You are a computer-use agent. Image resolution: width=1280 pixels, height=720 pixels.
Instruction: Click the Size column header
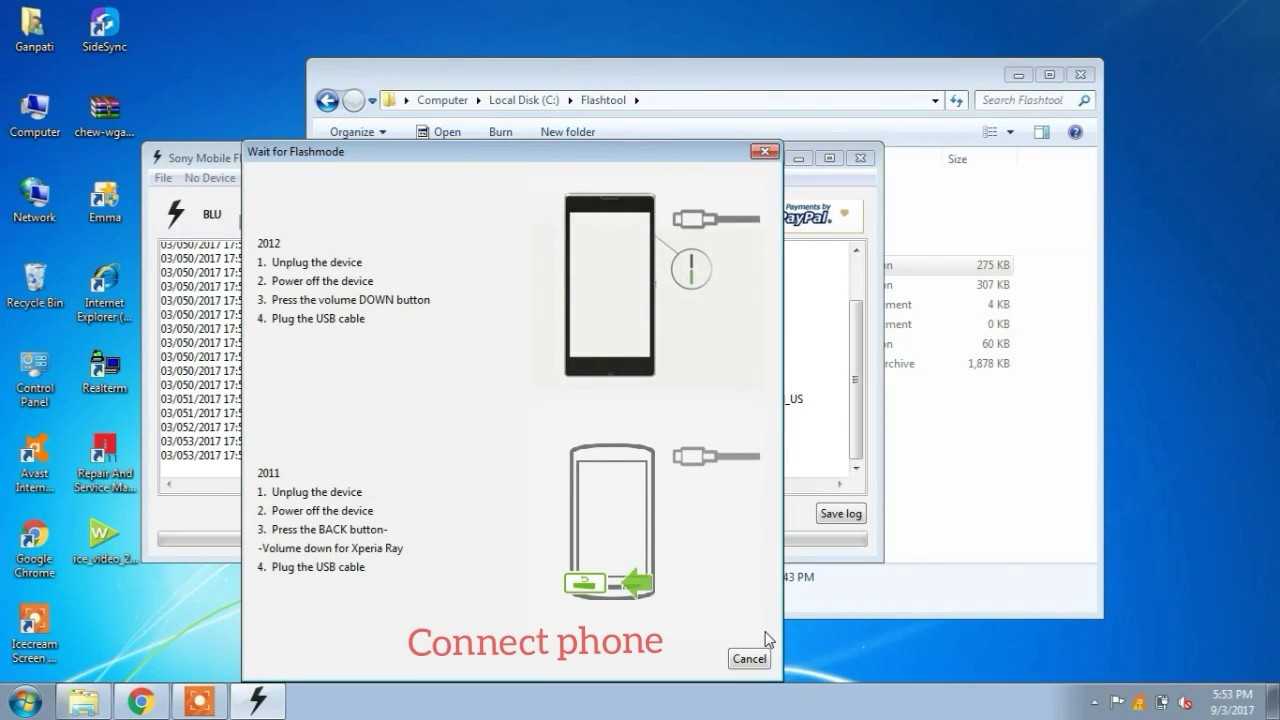pyautogui.click(x=957, y=159)
